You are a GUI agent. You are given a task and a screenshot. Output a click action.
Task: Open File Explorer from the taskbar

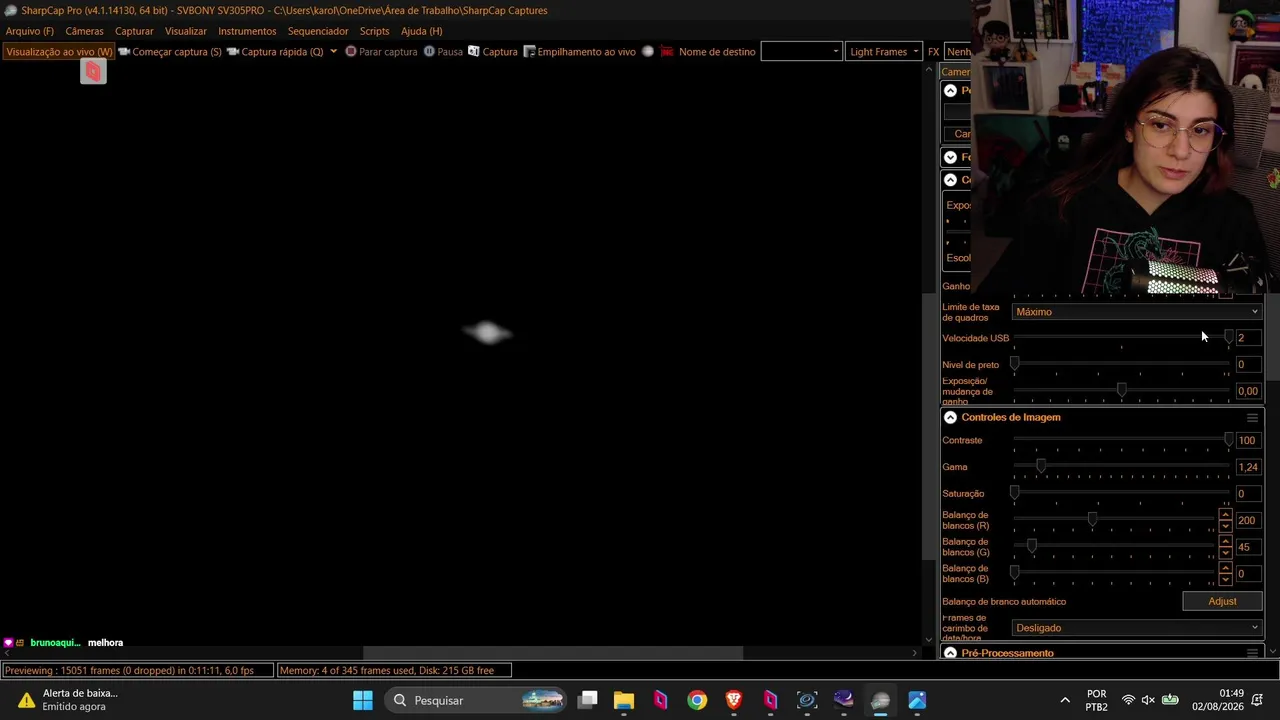tap(624, 700)
